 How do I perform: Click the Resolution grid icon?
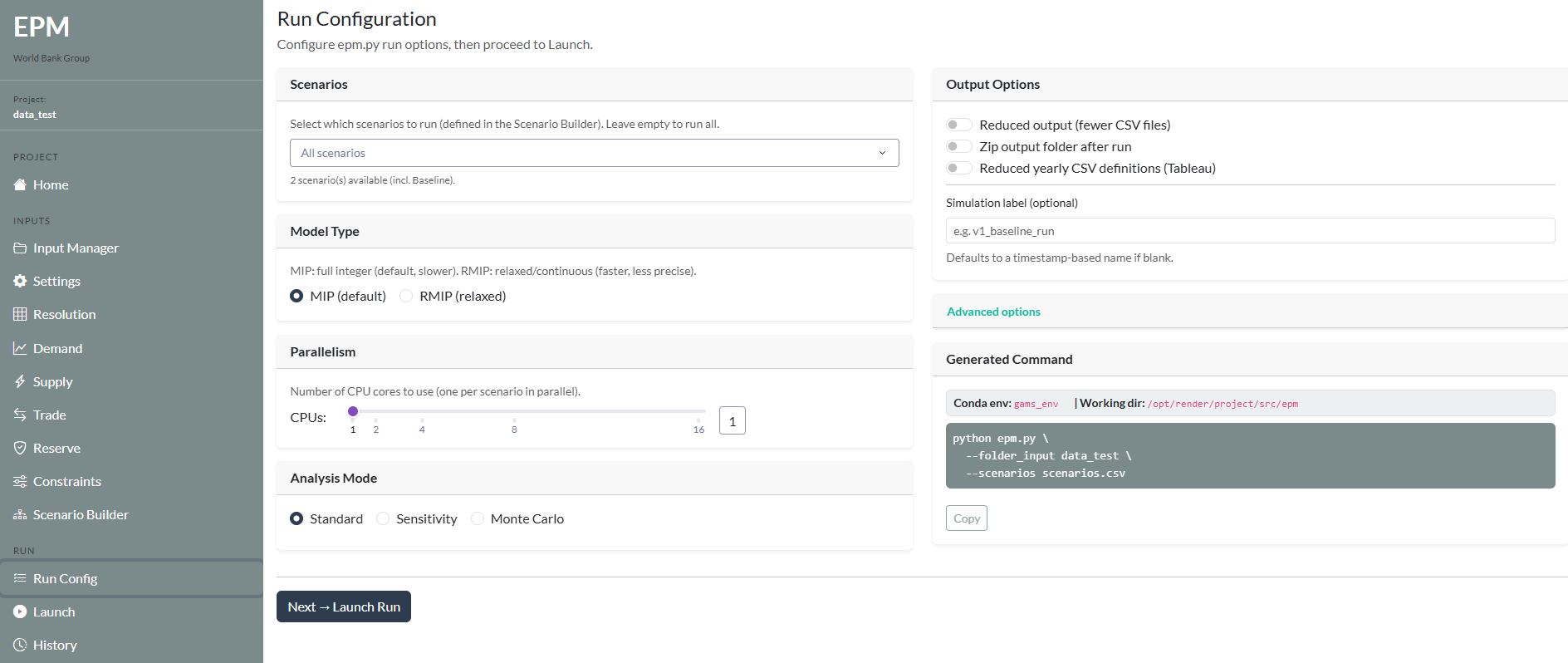pyautogui.click(x=20, y=314)
